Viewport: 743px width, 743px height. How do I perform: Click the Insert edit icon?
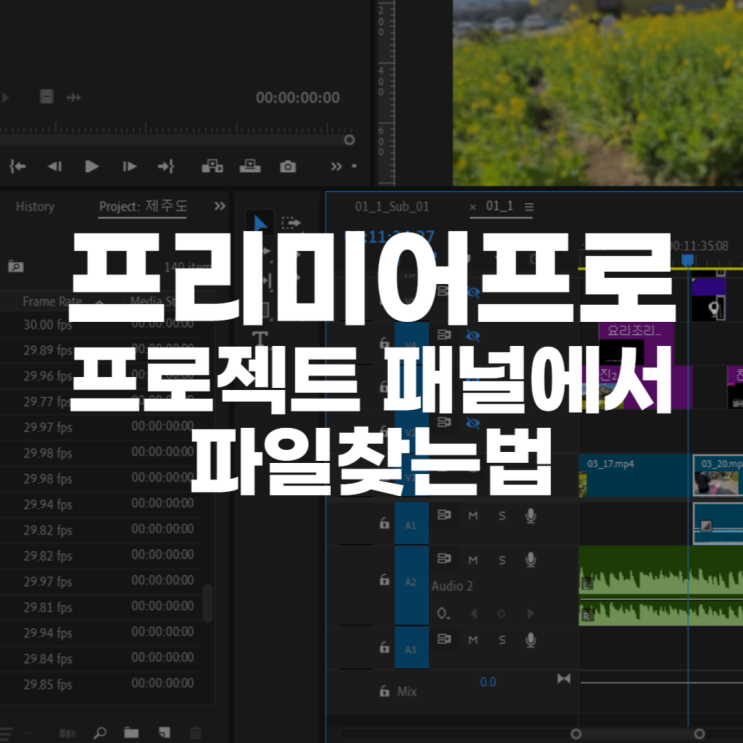pyautogui.click(x=212, y=166)
